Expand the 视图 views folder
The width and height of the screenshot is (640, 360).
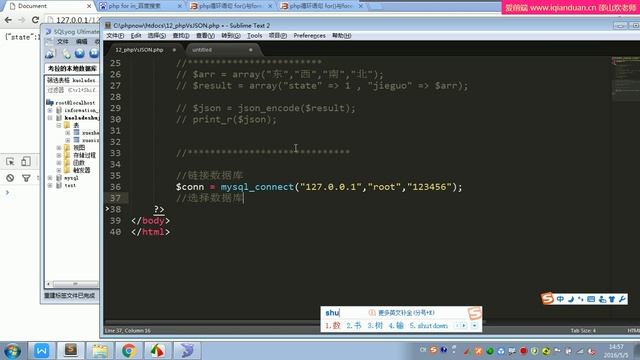[59, 147]
